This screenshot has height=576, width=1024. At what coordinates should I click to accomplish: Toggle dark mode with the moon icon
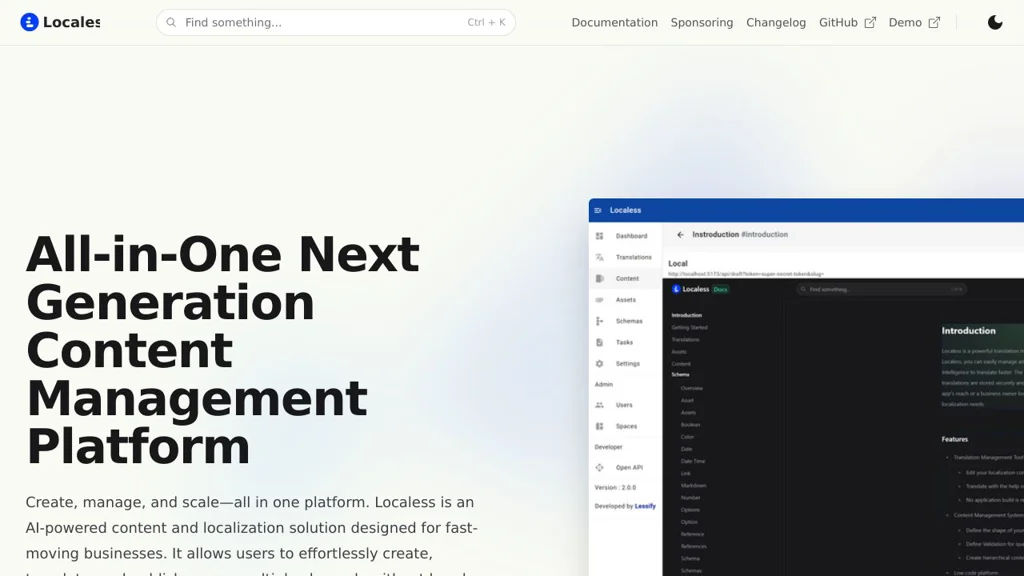[x=995, y=22]
